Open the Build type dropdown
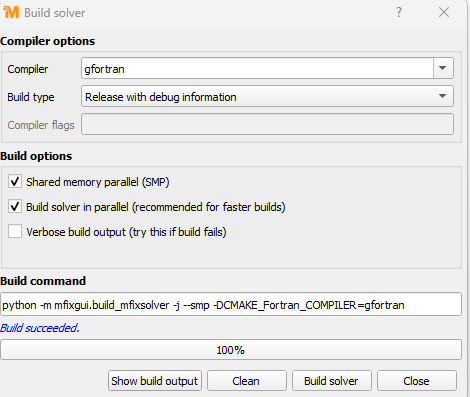 click(x=267, y=97)
